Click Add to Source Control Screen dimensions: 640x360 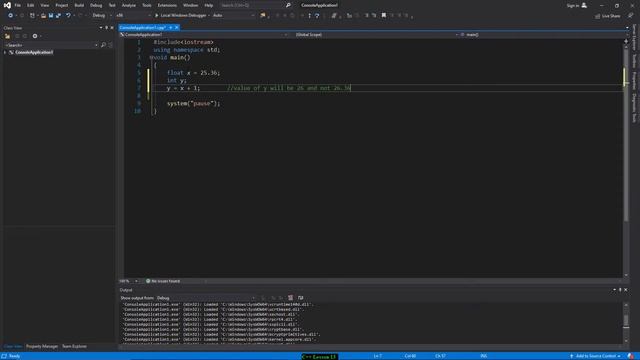[x=596, y=356]
